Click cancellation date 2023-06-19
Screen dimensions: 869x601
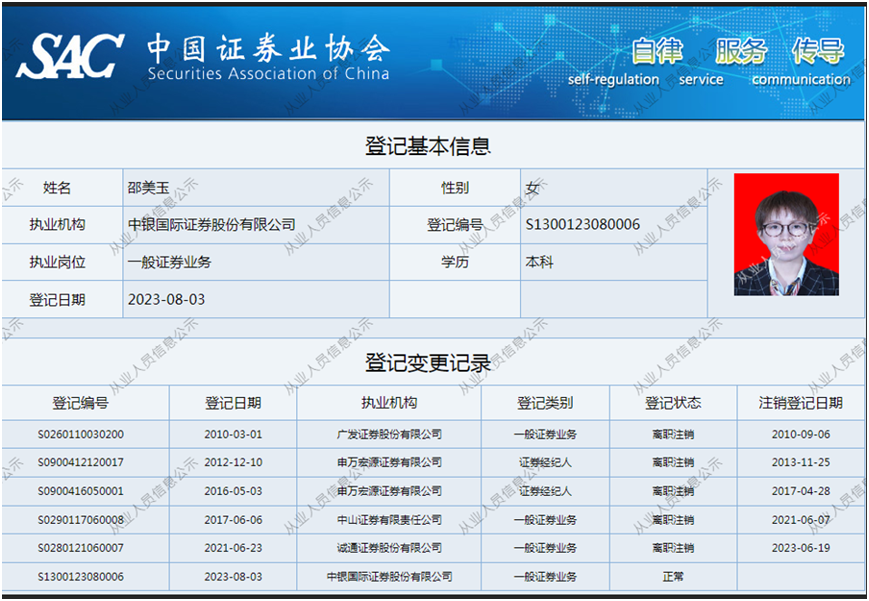801,548
